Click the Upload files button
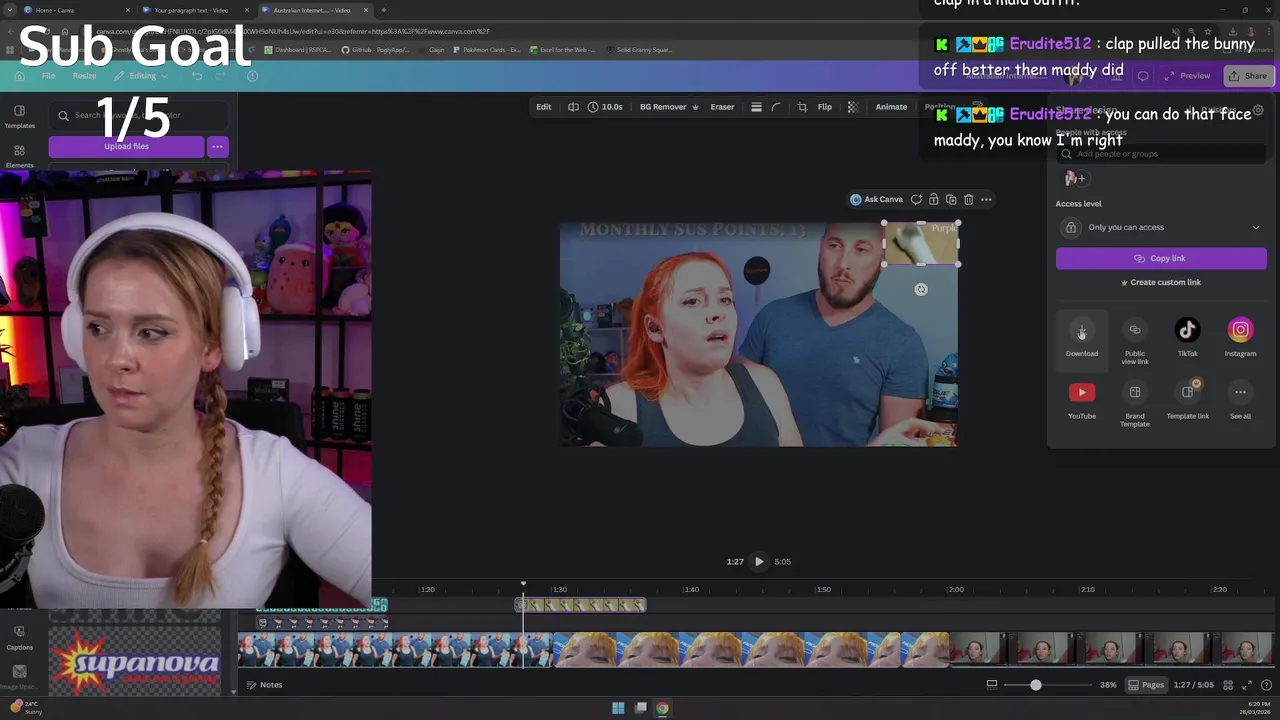The image size is (1280, 720). pos(126,147)
